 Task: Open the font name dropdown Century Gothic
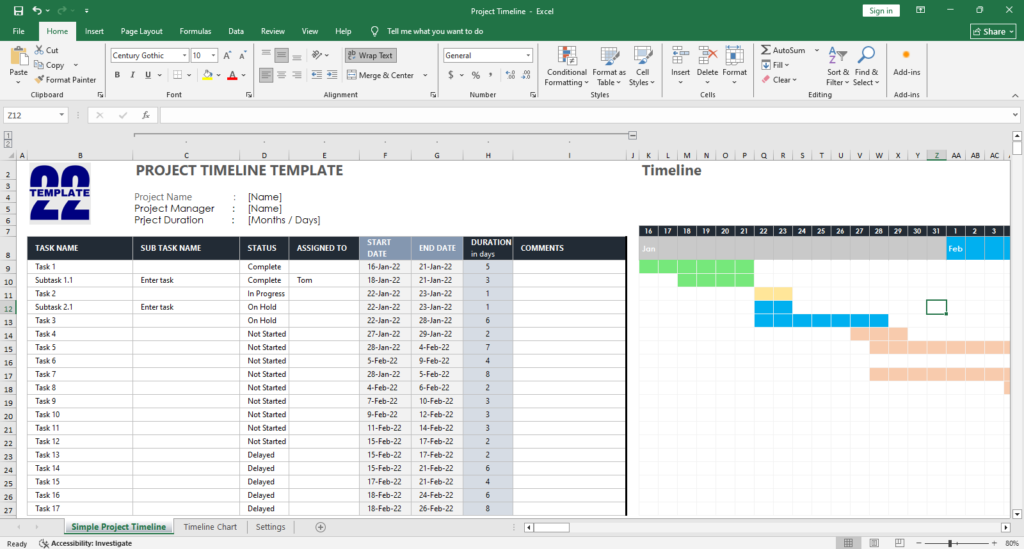pos(185,55)
